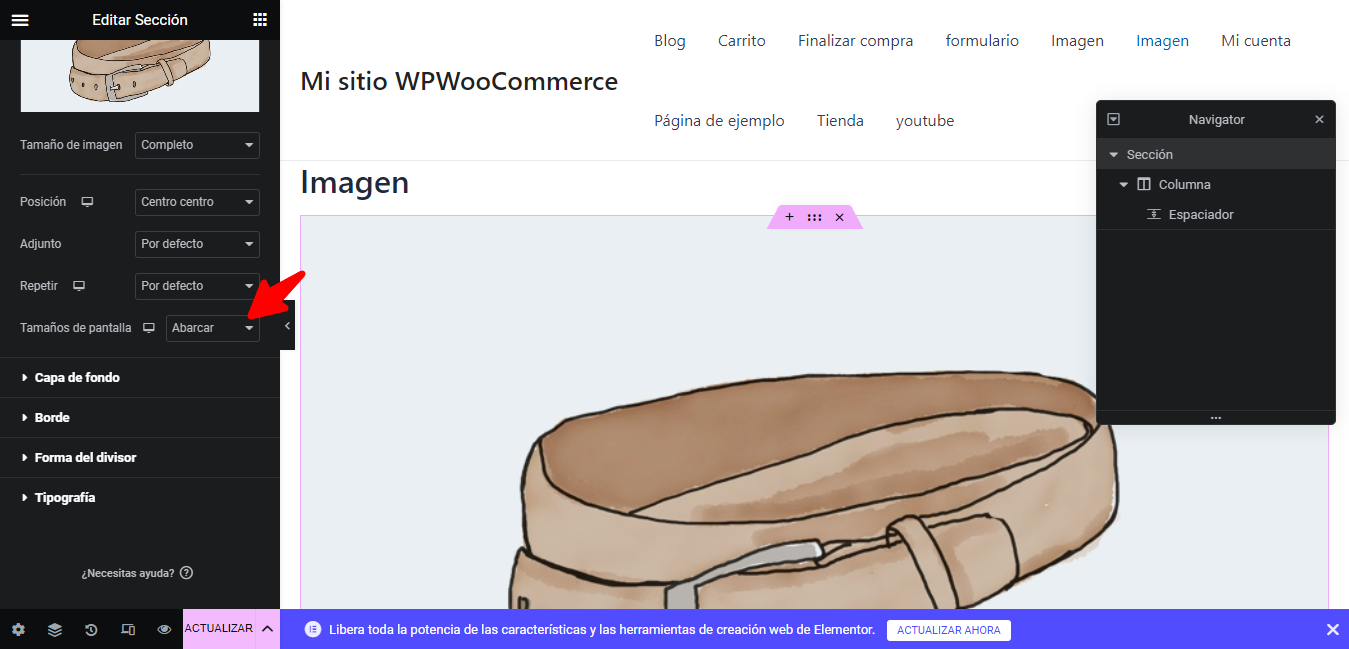
Task: Collapse the Sección item in Navigator
Action: point(1114,155)
